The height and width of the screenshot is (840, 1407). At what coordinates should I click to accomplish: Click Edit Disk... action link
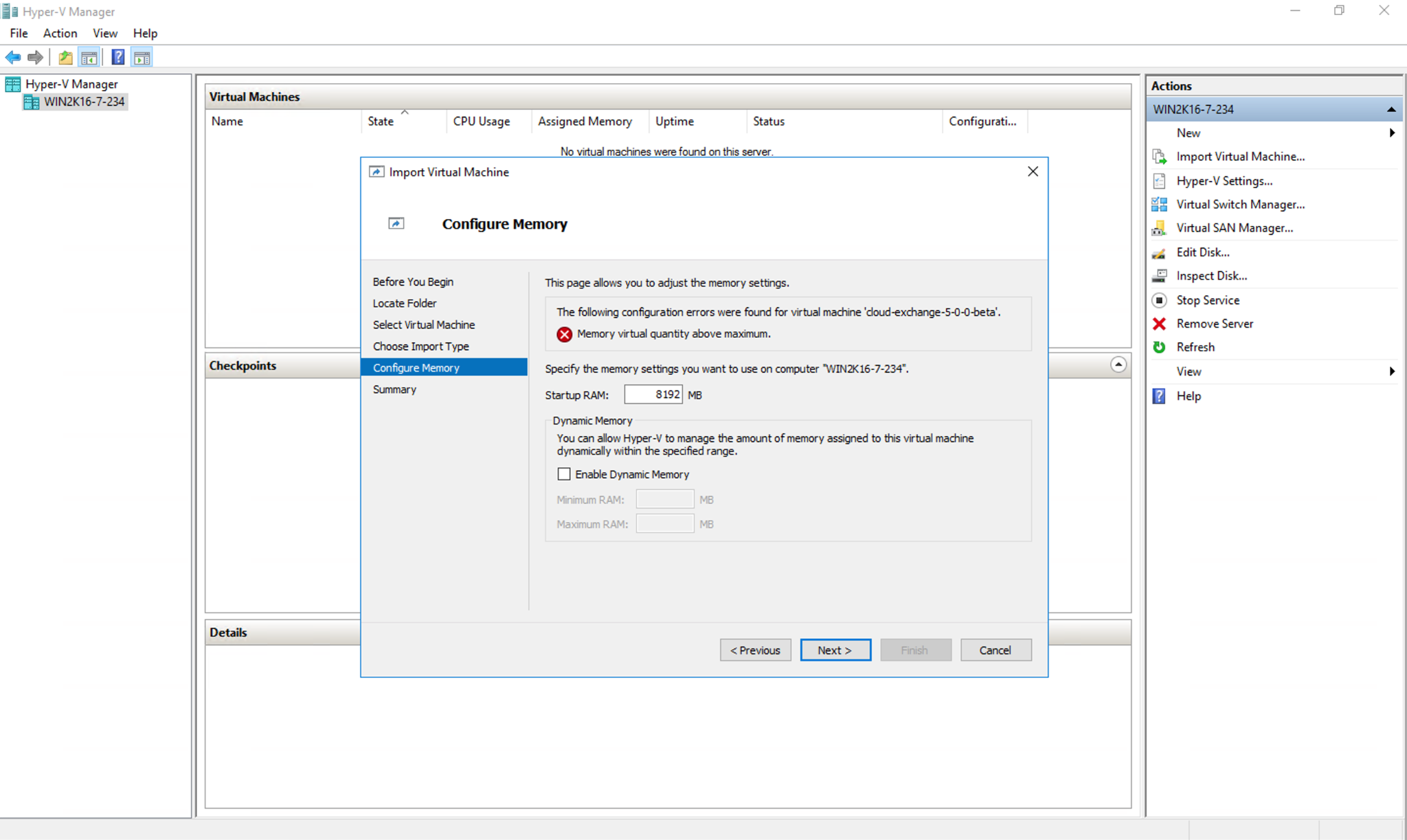pyautogui.click(x=1203, y=252)
